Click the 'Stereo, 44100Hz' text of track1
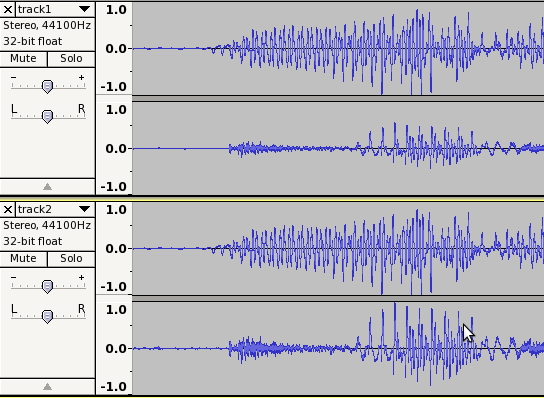Image resolution: width=544 pixels, height=398 pixels. (47, 26)
